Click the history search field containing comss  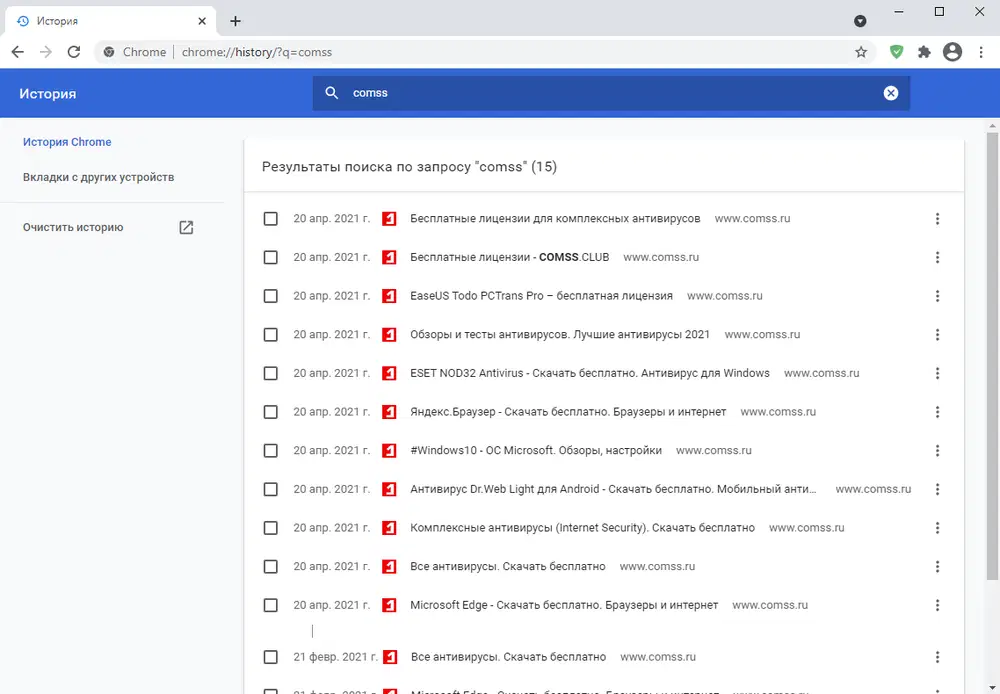pyautogui.click(x=611, y=93)
